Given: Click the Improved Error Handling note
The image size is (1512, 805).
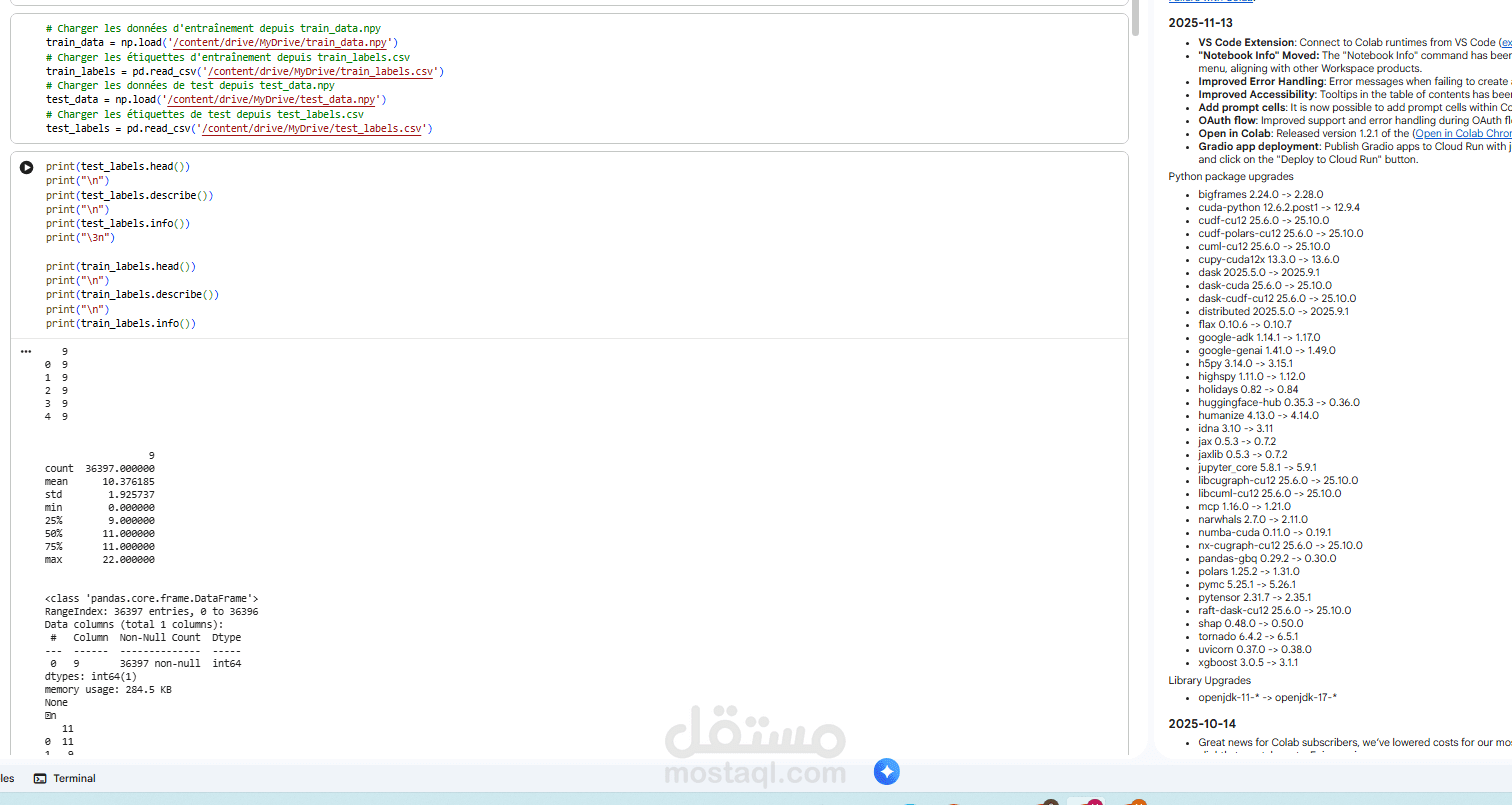Looking at the screenshot, I should pyautogui.click(x=1355, y=81).
